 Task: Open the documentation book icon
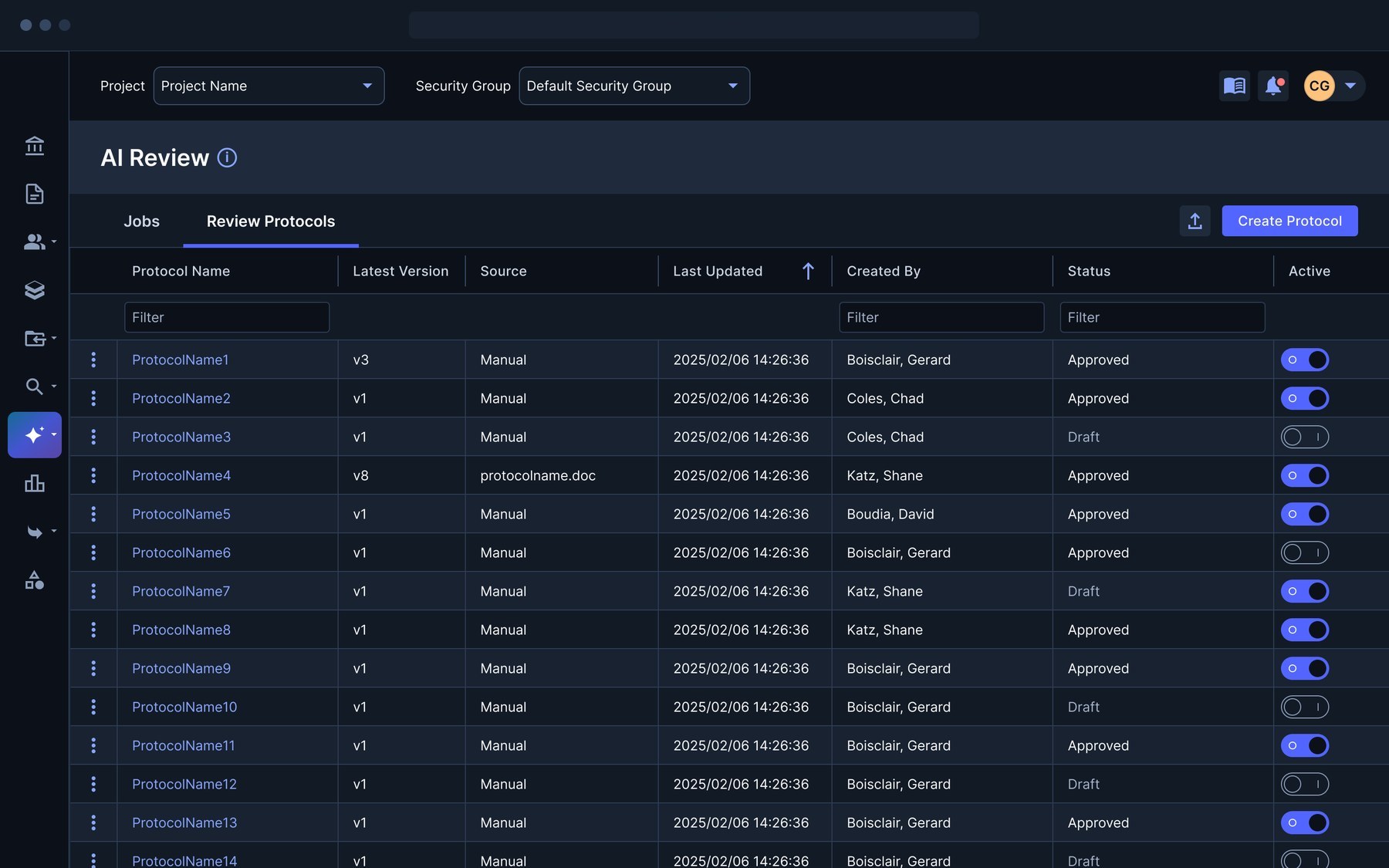point(1235,86)
